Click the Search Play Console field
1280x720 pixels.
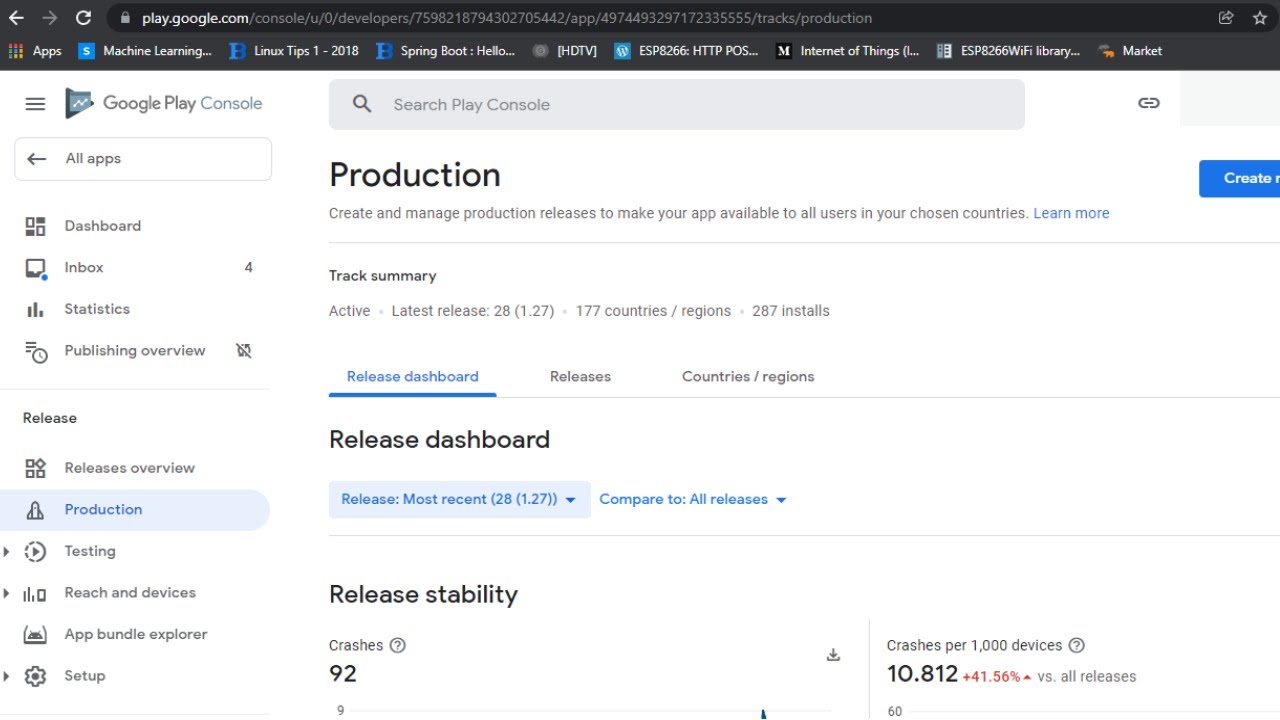tap(677, 104)
